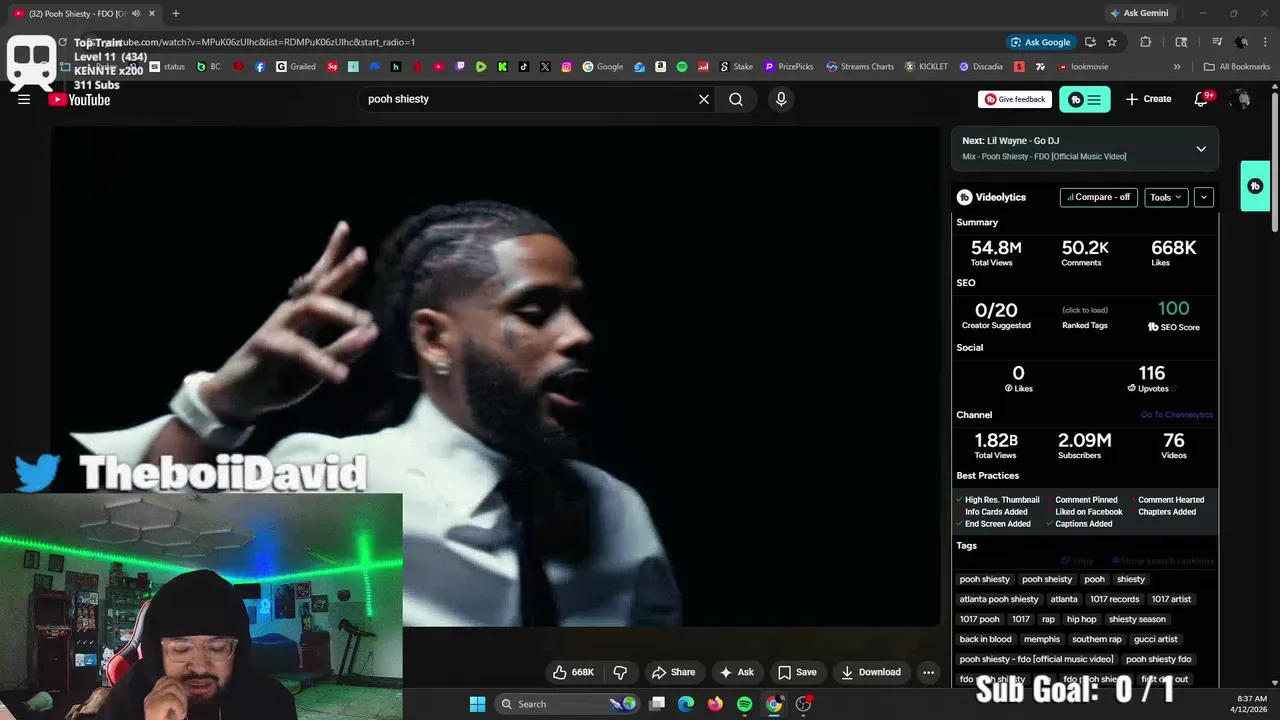Screen dimensions: 1280x720
Task: Open KICKLET bookmark
Action: 926,67
